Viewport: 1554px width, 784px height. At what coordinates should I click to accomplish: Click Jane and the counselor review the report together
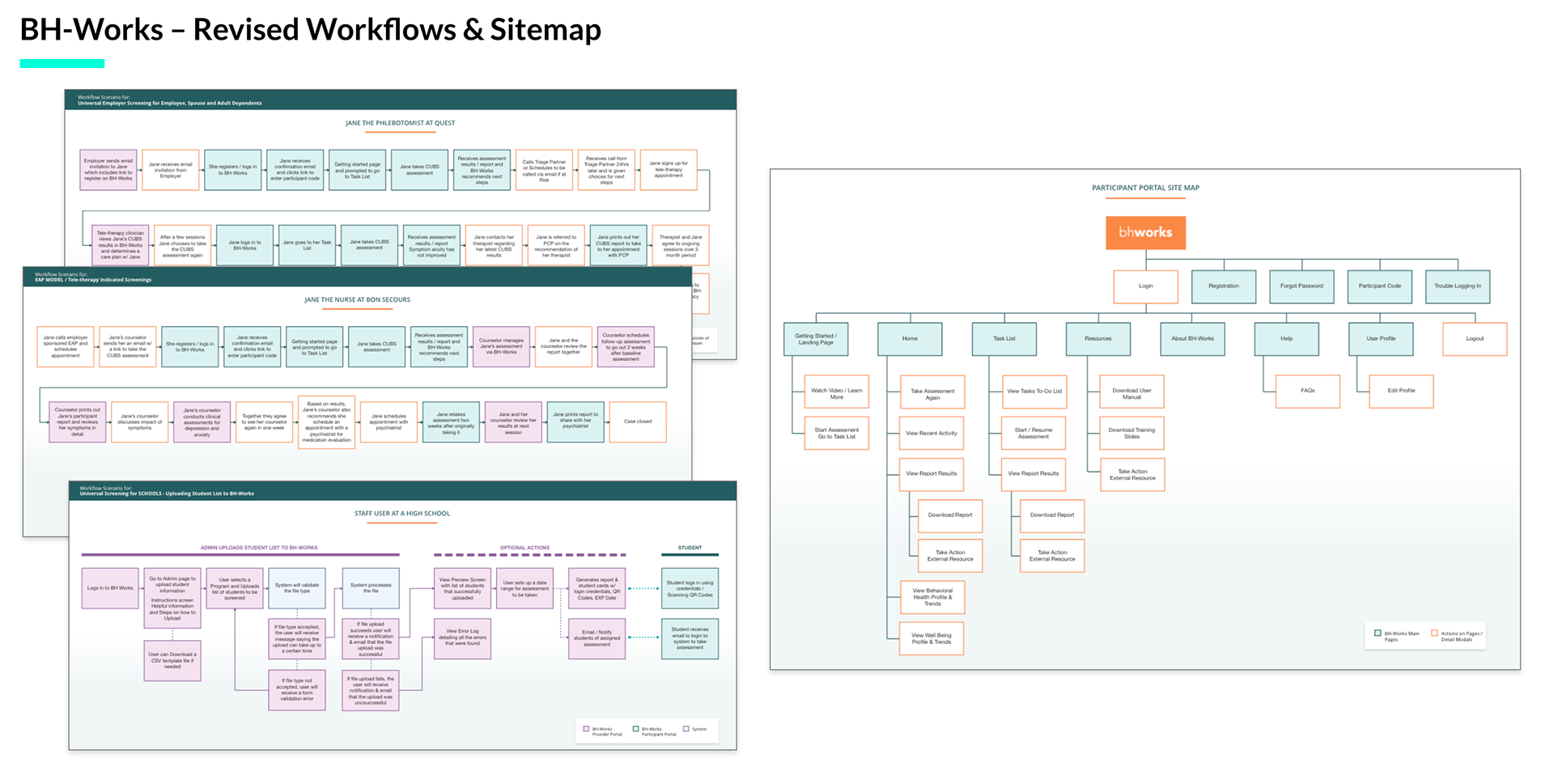point(563,347)
